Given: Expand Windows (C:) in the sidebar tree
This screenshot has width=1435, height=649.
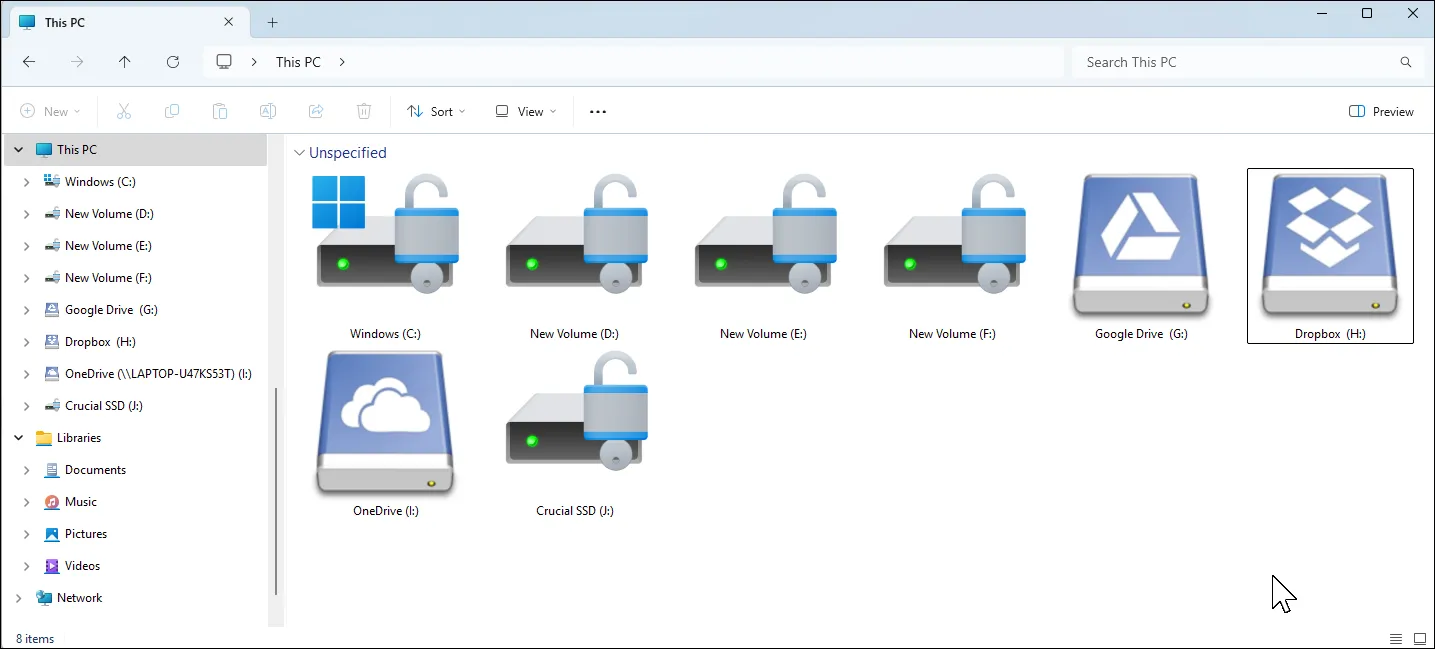Looking at the screenshot, I should point(27,181).
